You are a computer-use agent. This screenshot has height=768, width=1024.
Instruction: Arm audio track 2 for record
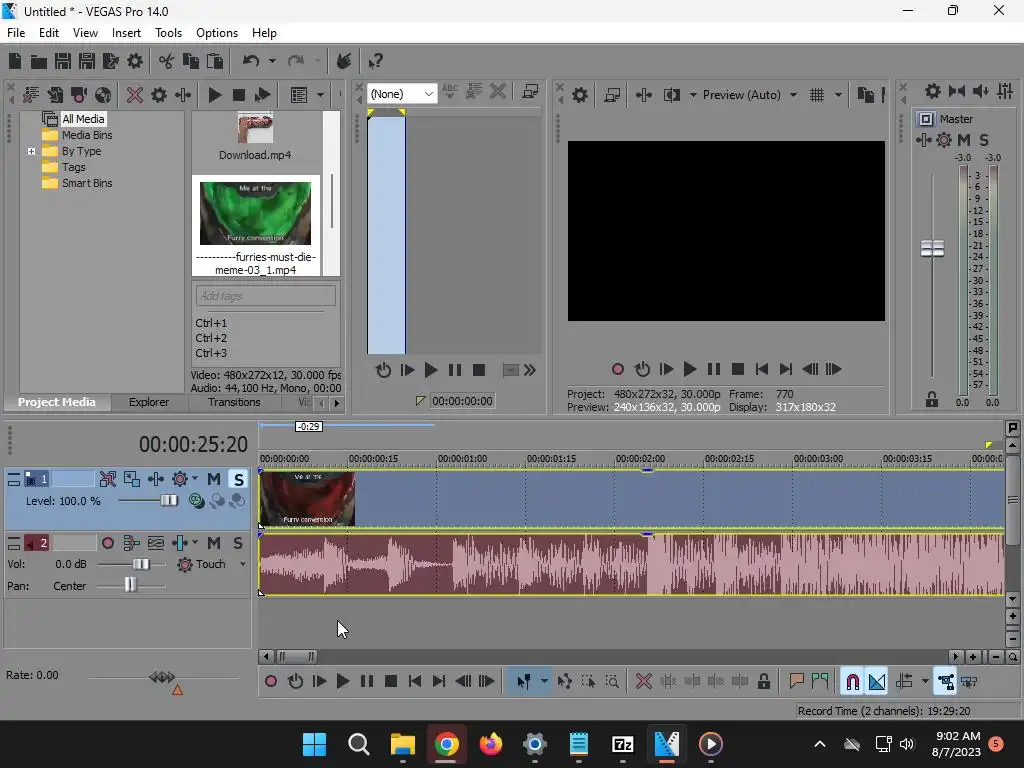108,543
